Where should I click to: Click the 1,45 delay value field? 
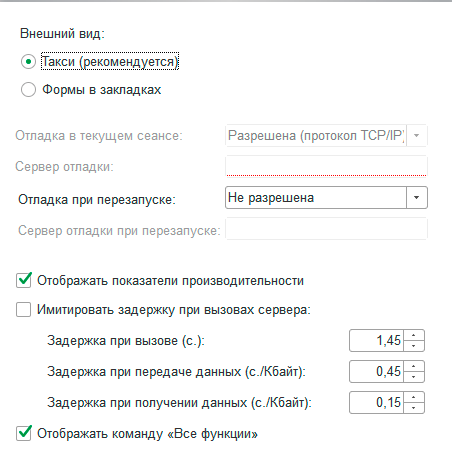click(376, 341)
